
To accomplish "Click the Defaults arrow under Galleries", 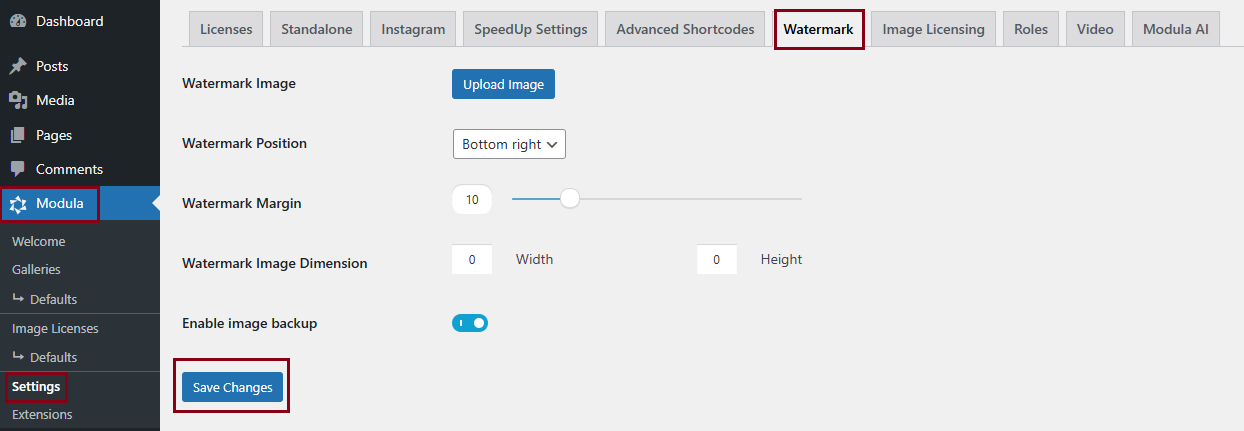I will (18, 298).
